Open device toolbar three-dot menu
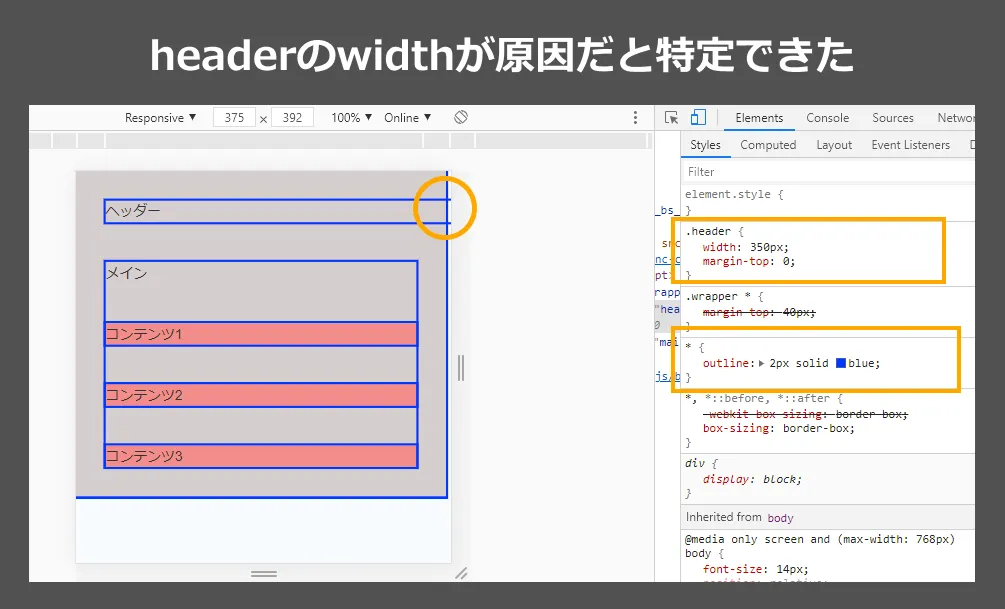The image size is (1005, 609). coord(635,117)
